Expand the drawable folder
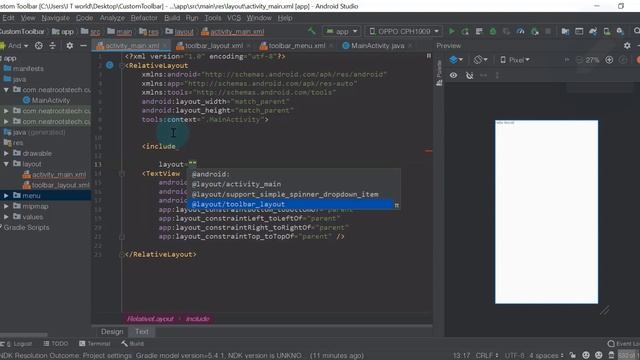The height and width of the screenshot is (360, 640). pos(6,153)
